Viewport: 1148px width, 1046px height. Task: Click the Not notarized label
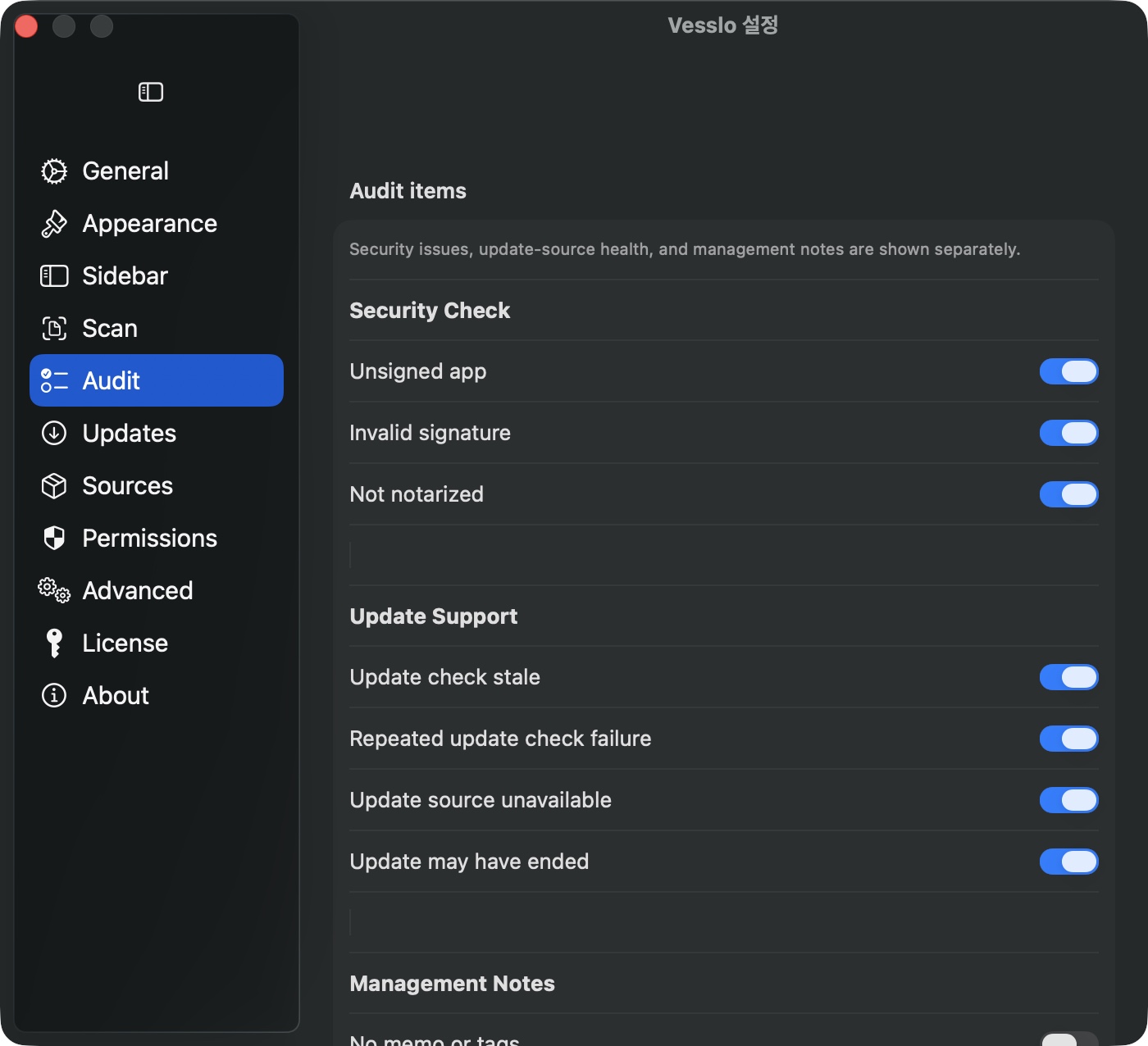tap(417, 494)
